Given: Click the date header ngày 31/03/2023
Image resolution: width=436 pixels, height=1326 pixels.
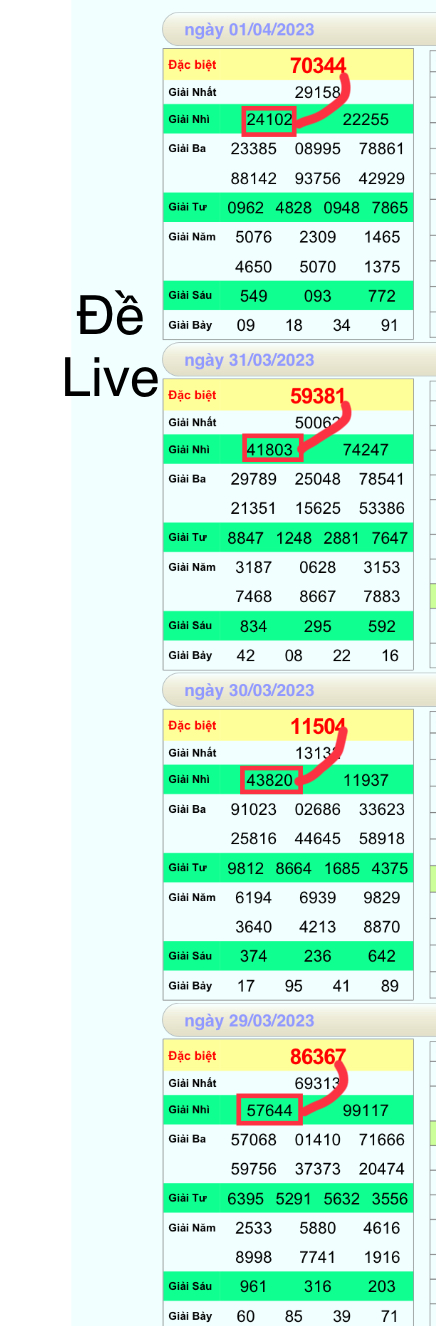Looking at the screenshot, I should point(249,360).
